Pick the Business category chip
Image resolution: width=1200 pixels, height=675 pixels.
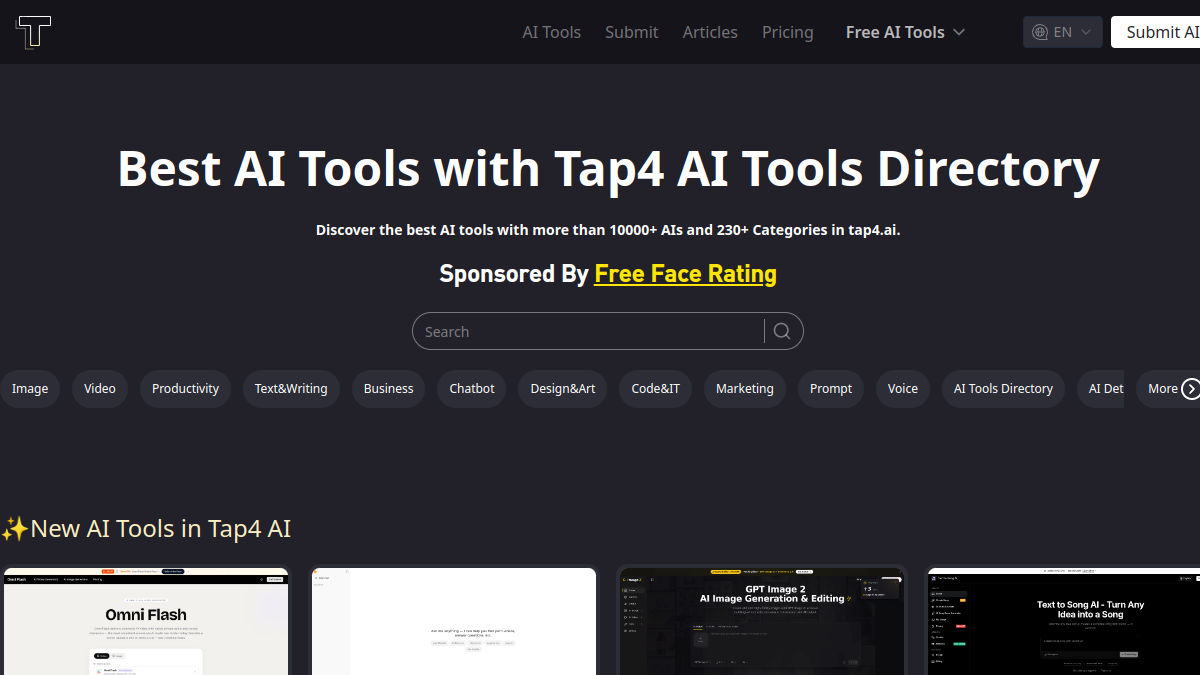coord(389,389)
